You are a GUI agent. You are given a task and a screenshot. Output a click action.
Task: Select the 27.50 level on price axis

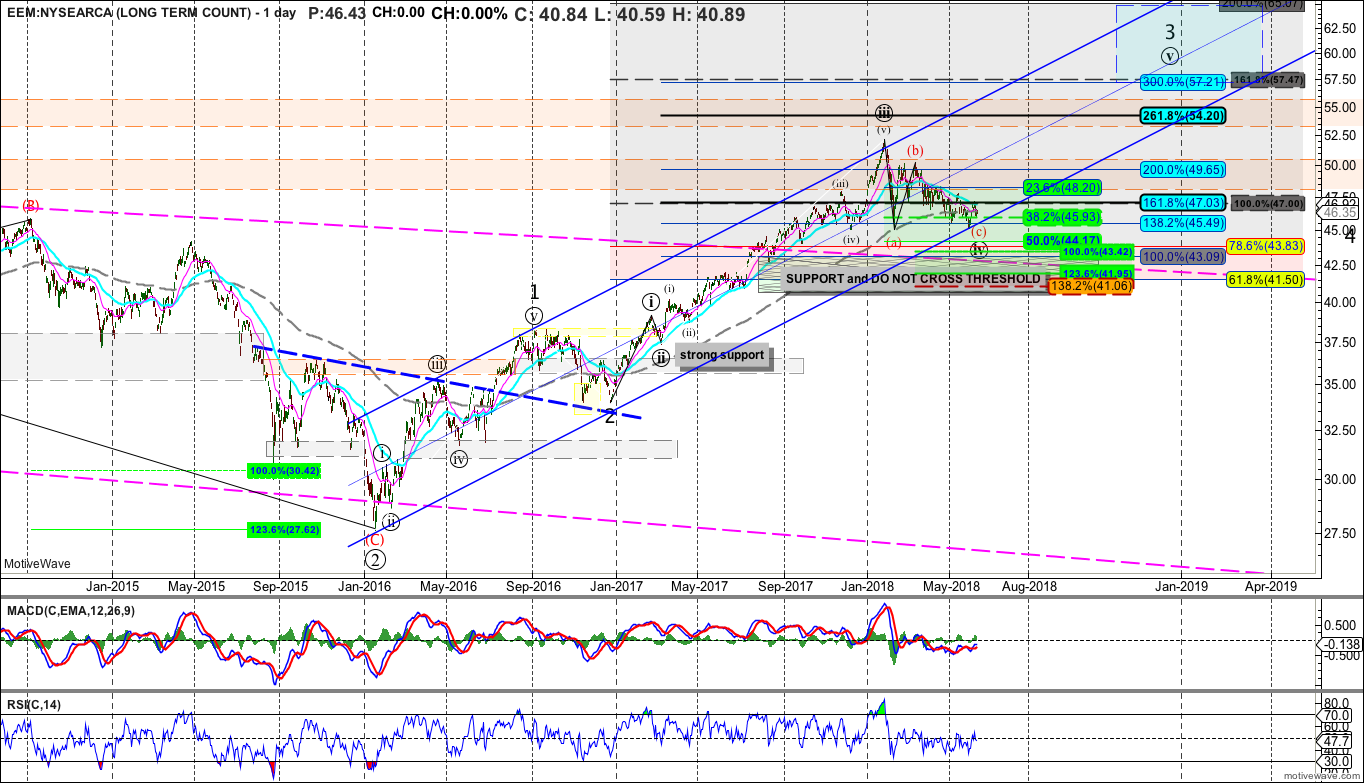(x=1338, y=533)
